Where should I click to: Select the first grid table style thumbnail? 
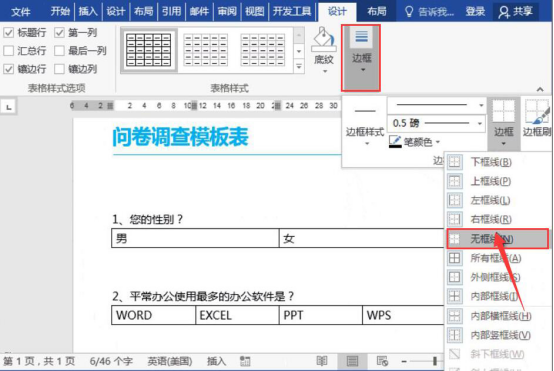[x=149, y=50]
